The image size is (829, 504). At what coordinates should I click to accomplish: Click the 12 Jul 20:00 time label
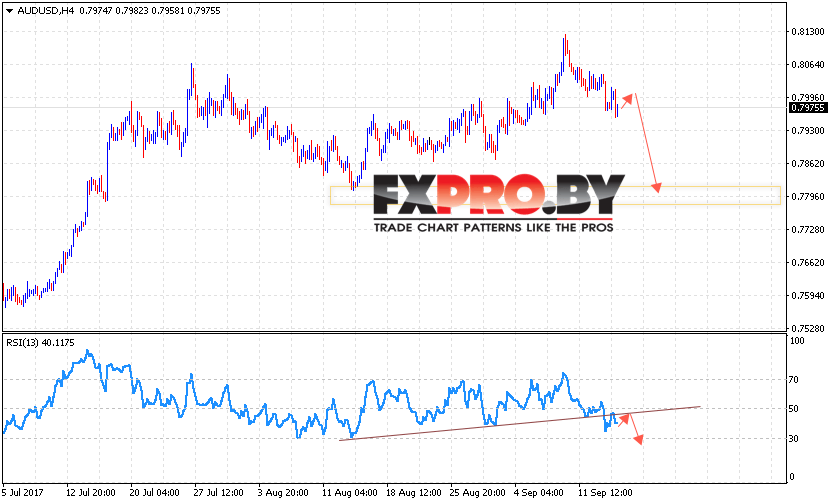[x=90, y=492]
